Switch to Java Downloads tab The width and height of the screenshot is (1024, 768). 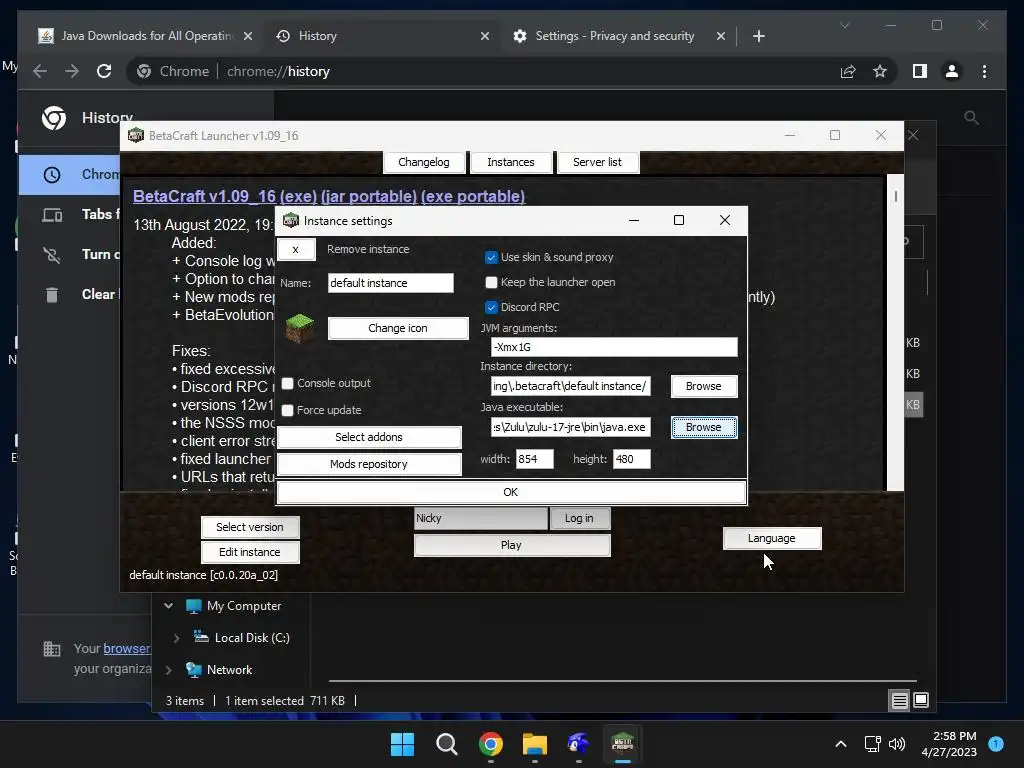coord(147,36)
